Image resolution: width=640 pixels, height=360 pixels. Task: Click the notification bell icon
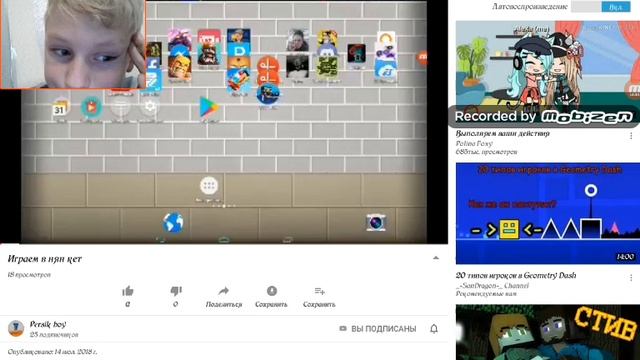coord(434,329)
